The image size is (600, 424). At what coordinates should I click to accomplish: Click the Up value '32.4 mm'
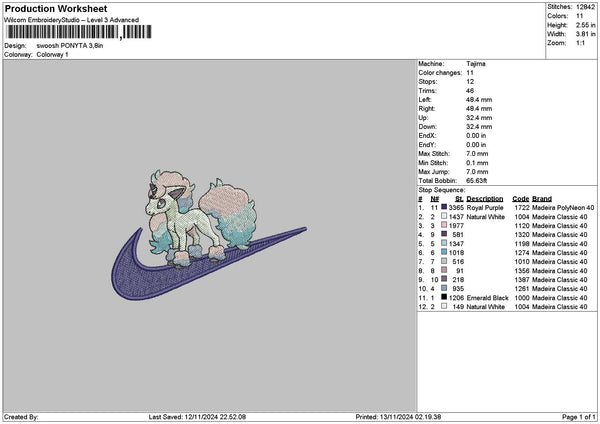(479, 118)
